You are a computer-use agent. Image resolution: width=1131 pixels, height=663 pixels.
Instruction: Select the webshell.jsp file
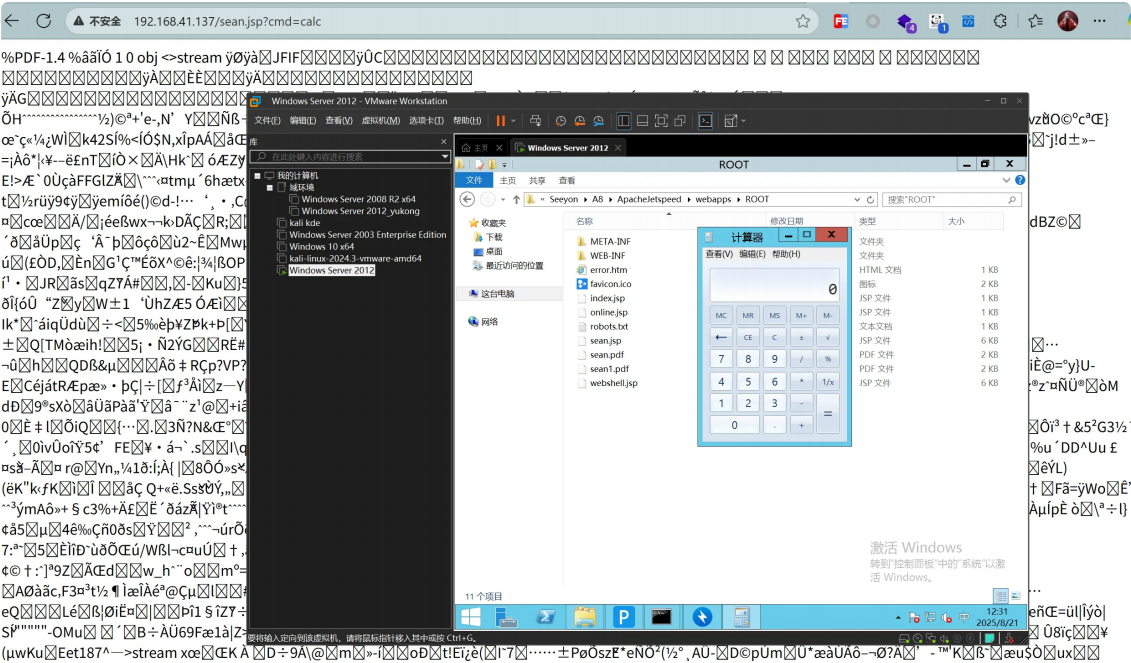(613, 383)
